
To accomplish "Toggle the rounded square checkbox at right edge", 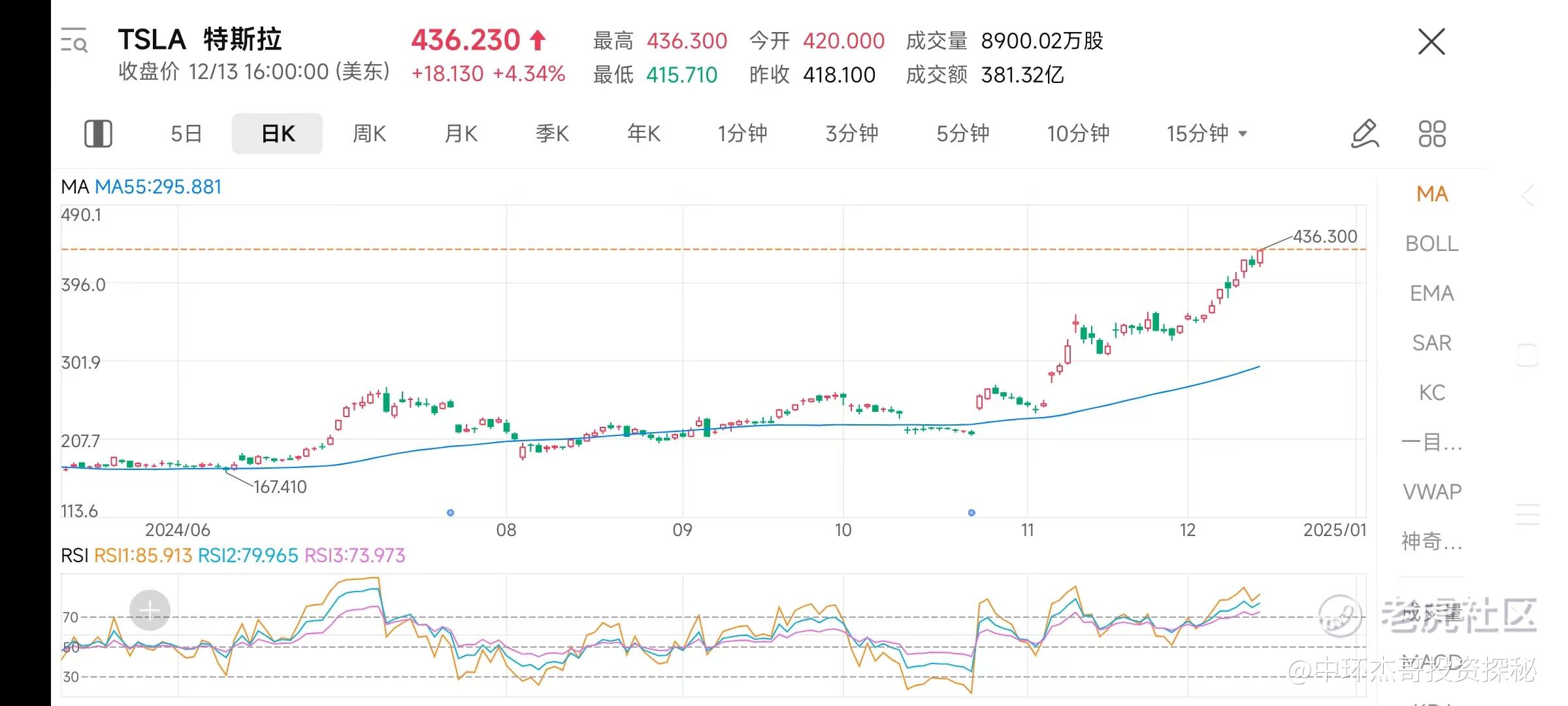I will pyautogui.click(x=1527, y=355).
